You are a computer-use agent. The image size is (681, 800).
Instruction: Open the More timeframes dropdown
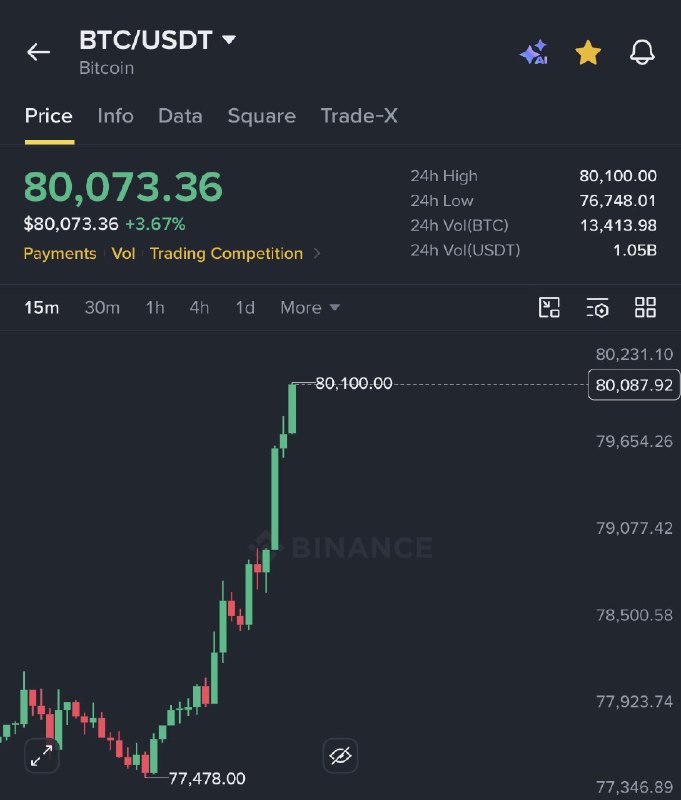tap(310, 308)
